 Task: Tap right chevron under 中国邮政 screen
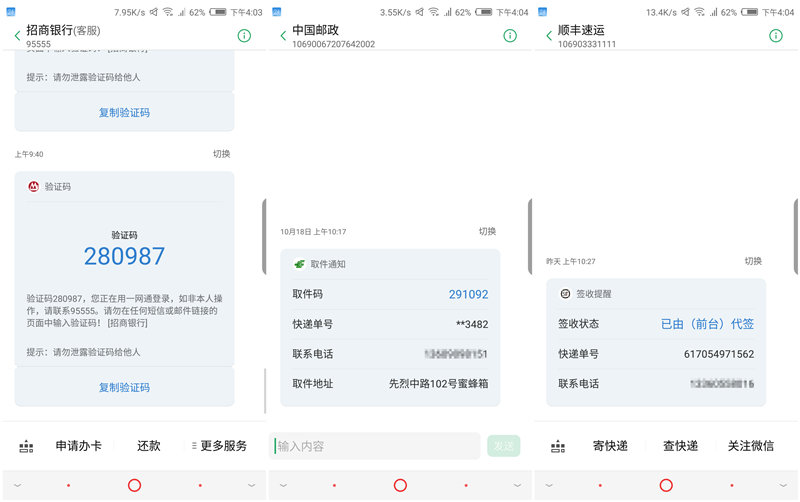(517, 485)
